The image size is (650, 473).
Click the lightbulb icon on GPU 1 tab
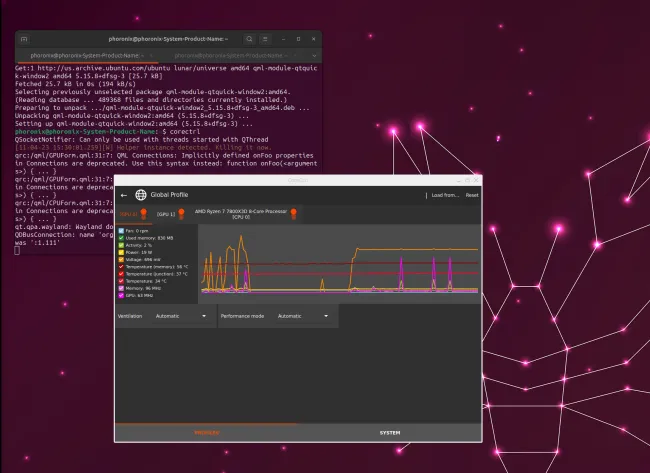[x=181, y=213]
